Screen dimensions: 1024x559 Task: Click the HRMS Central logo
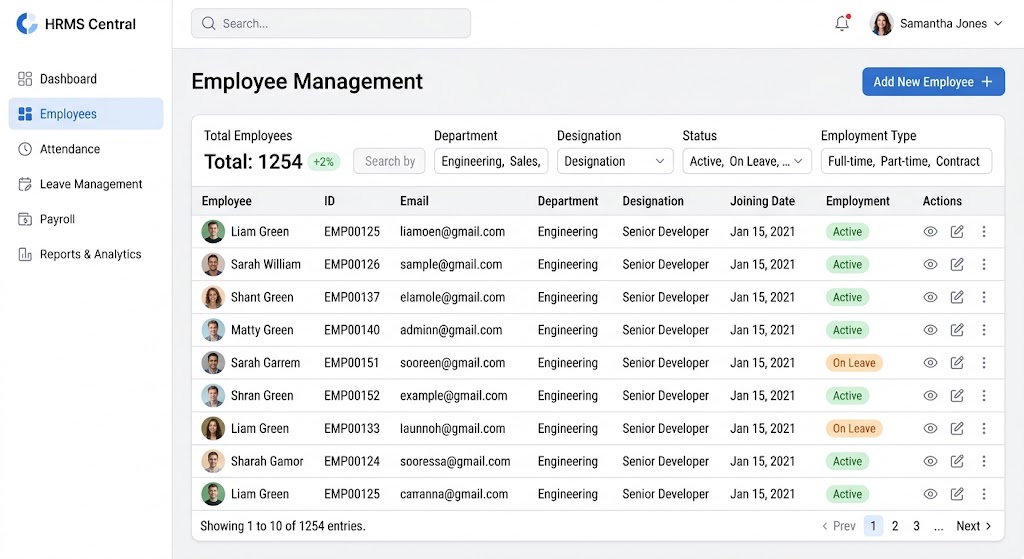tap(27, 24)
